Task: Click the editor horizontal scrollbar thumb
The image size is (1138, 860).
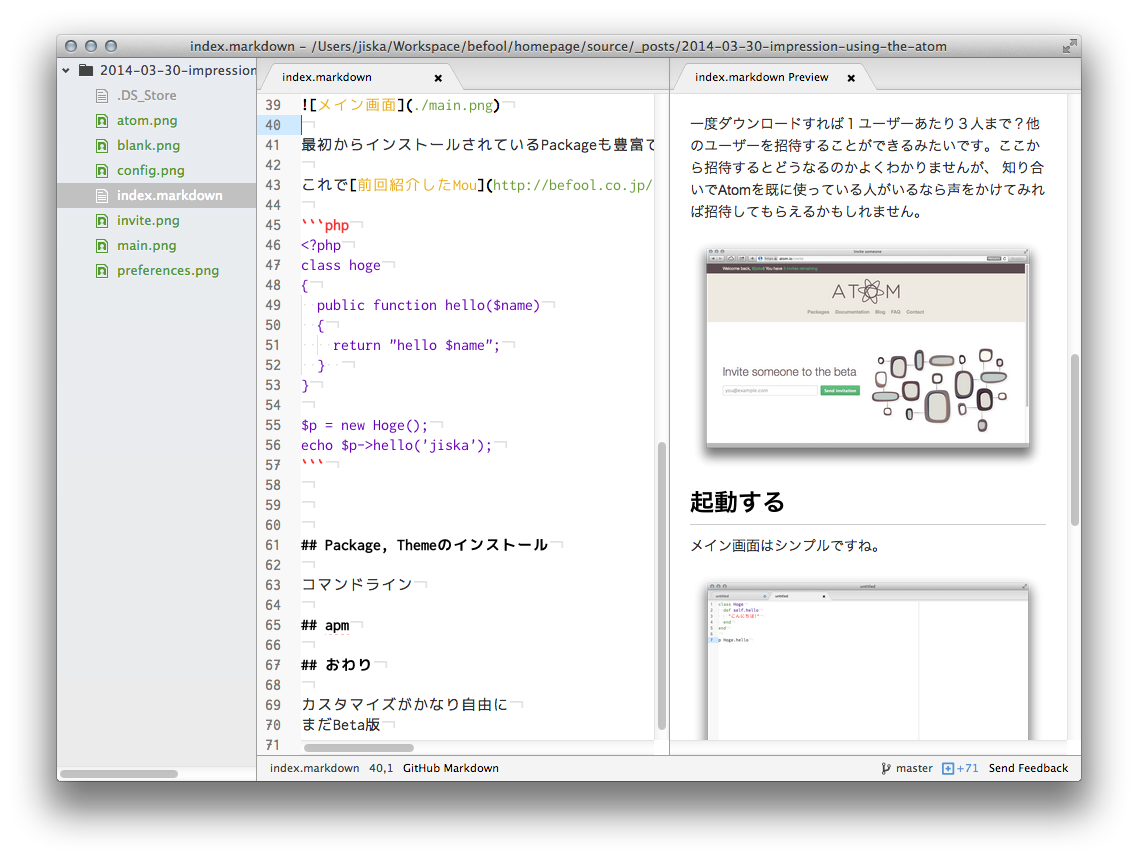Action: 359,748
